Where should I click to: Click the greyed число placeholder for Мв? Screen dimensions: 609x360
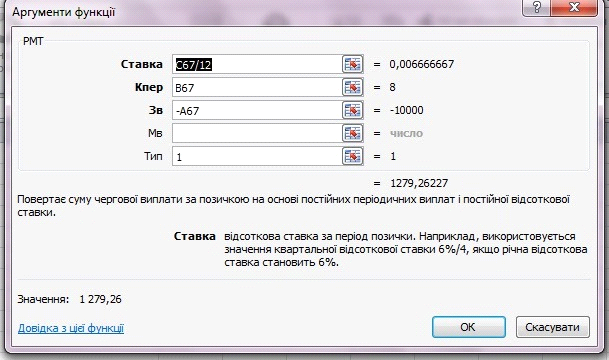[406, 134]
